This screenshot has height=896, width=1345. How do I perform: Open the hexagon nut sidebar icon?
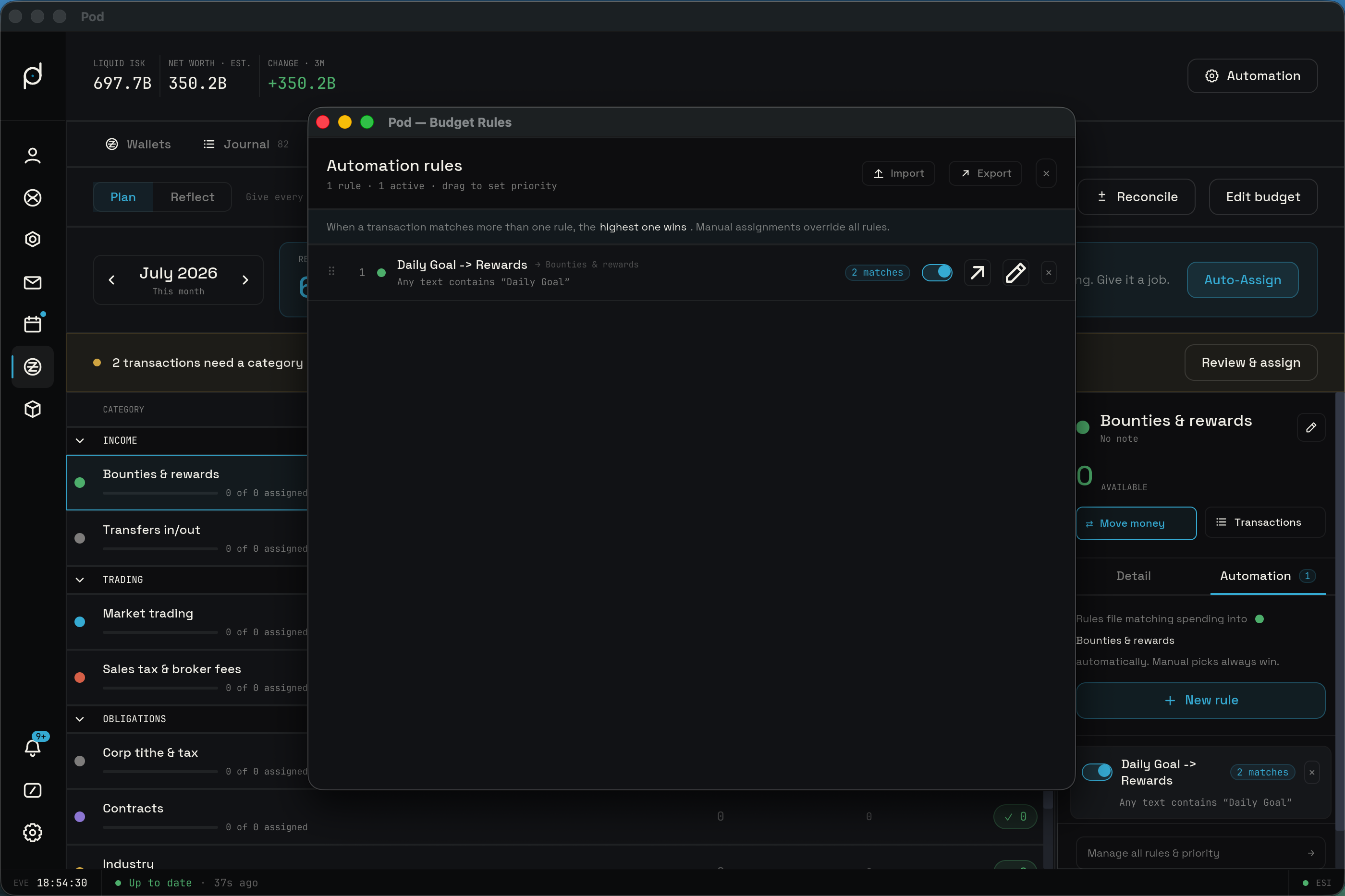[x=33, y=240]
